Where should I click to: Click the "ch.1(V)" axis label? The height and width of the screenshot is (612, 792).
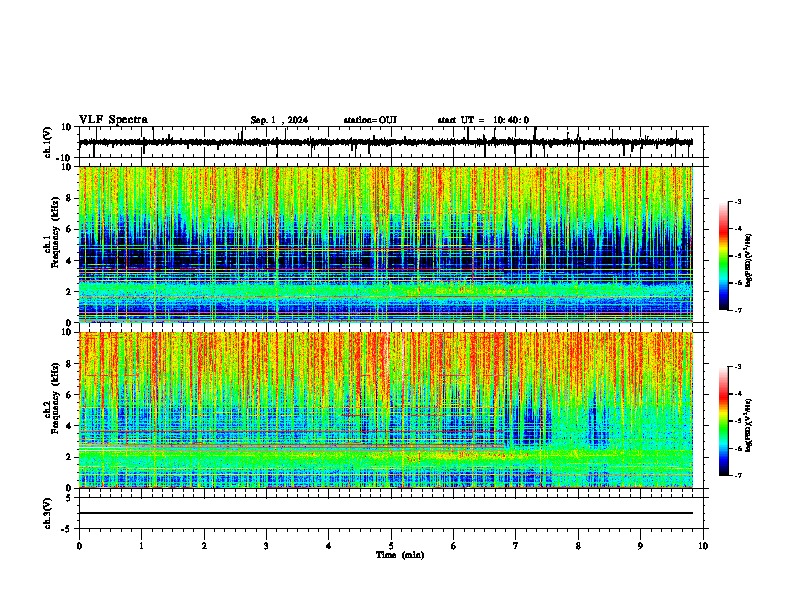pyautogui.click(x=48, y=142)
